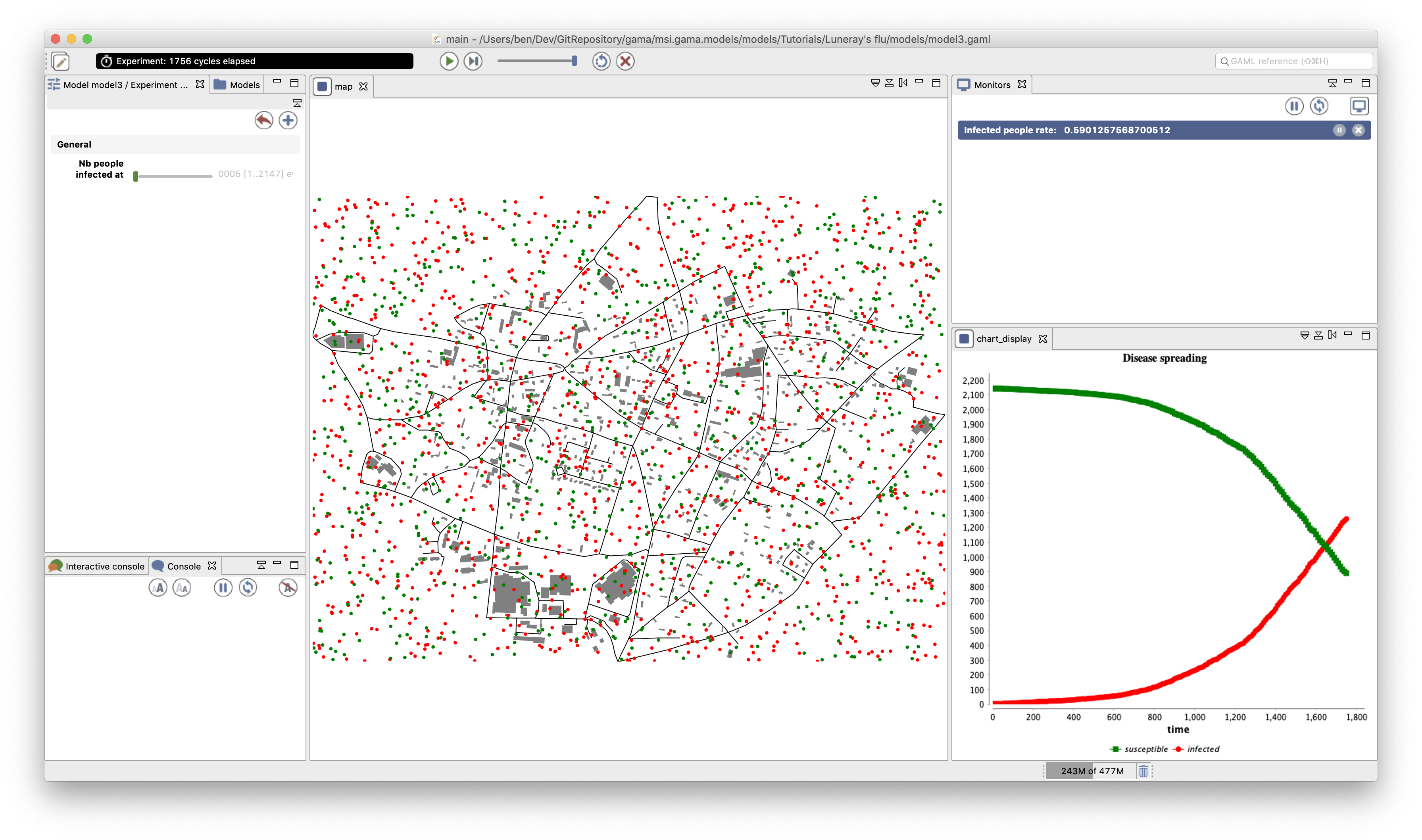
Task: Select the Infected people rate monitor row
Action: pyautogui.click(x=1164, y=130)
